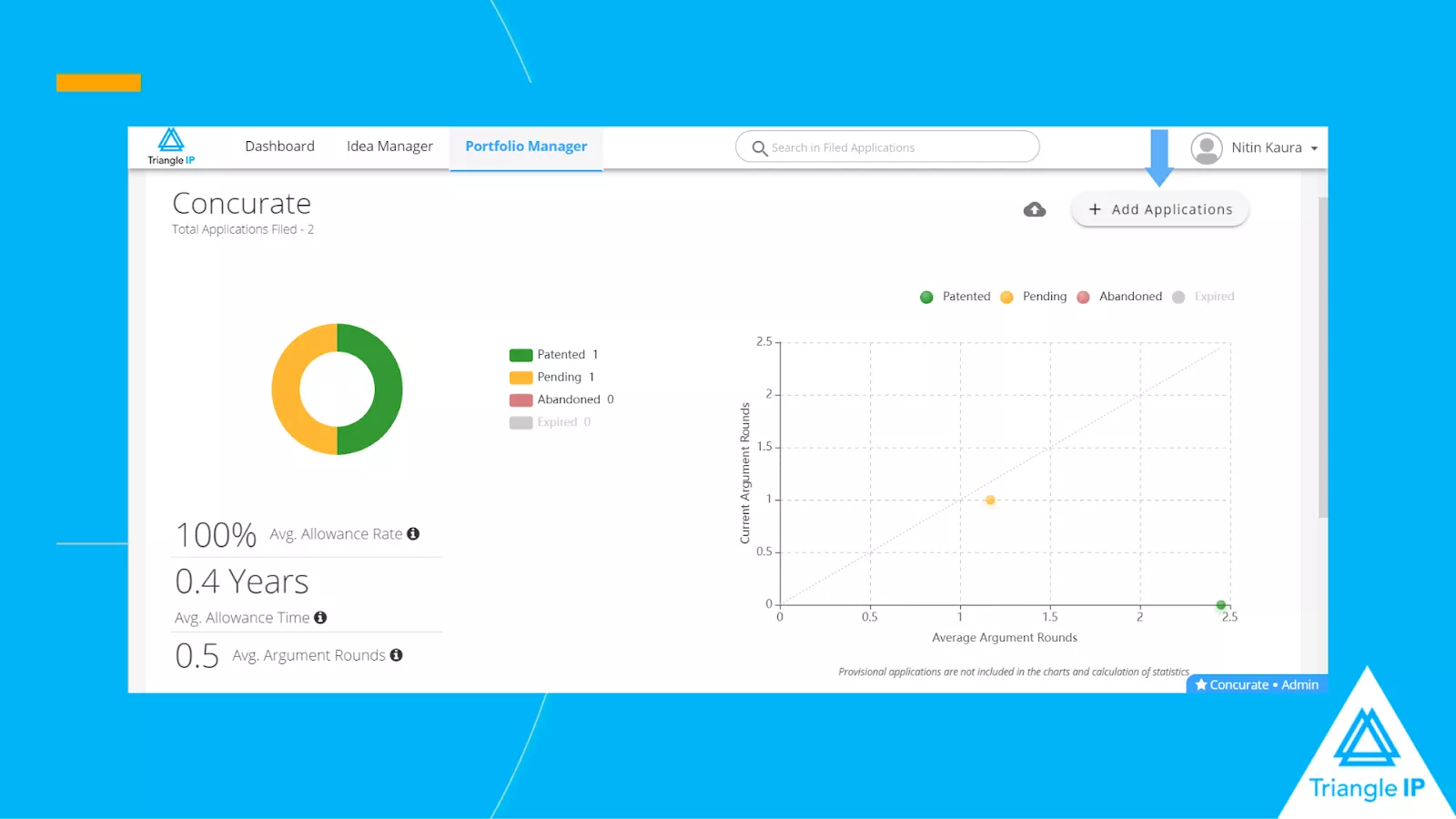Click the green Patented scatter point

[1221, 605]
